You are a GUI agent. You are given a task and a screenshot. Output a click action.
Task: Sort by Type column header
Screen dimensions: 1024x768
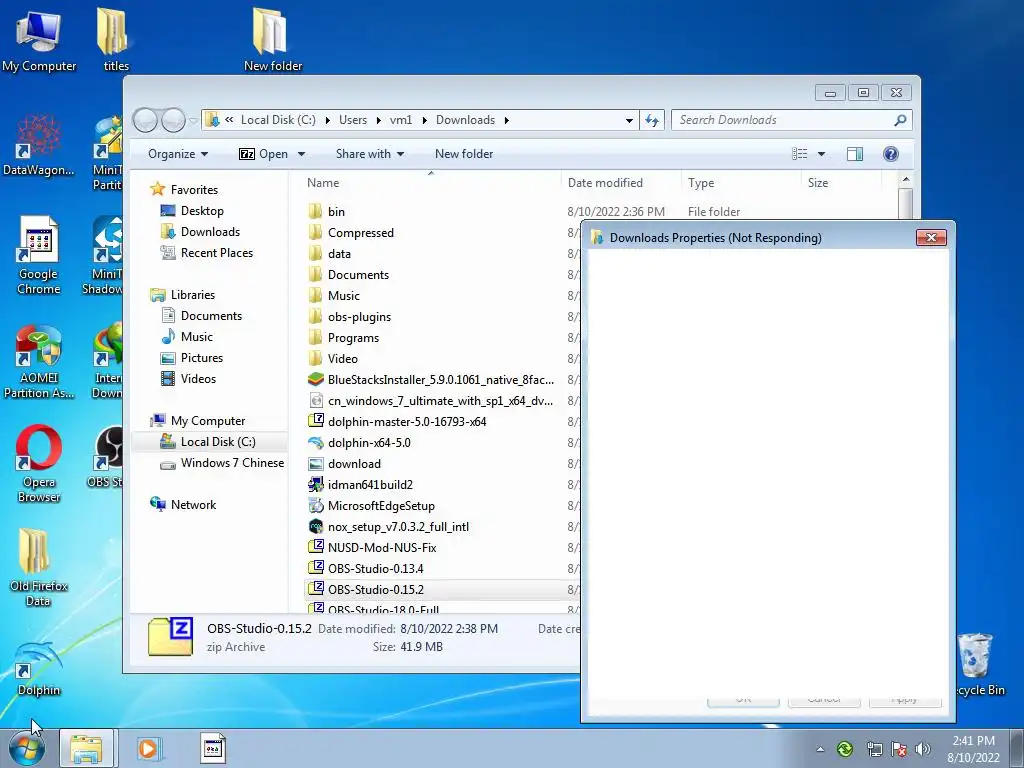pos(741,183)
